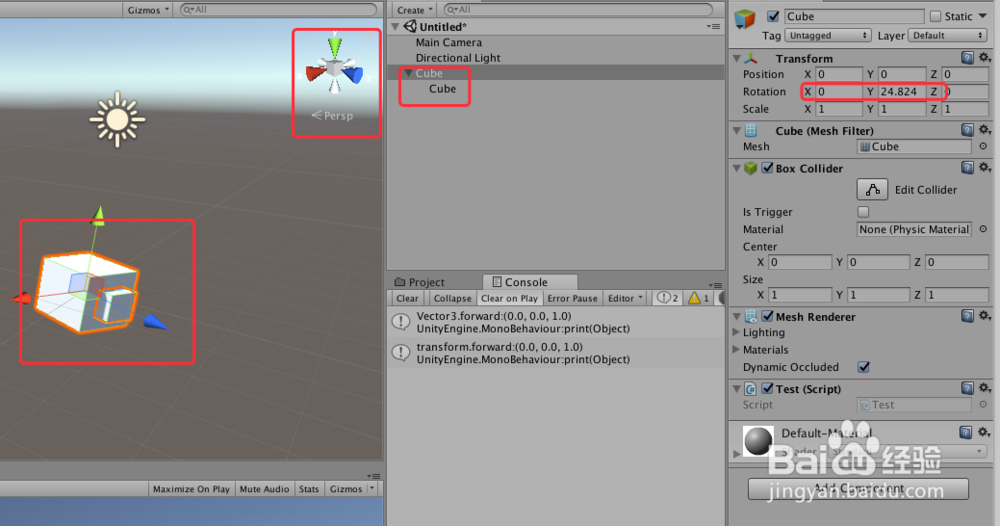This screenshot has width=1000, height=526.
Task: Switch to the Project tab
Action: pos(420,282)
